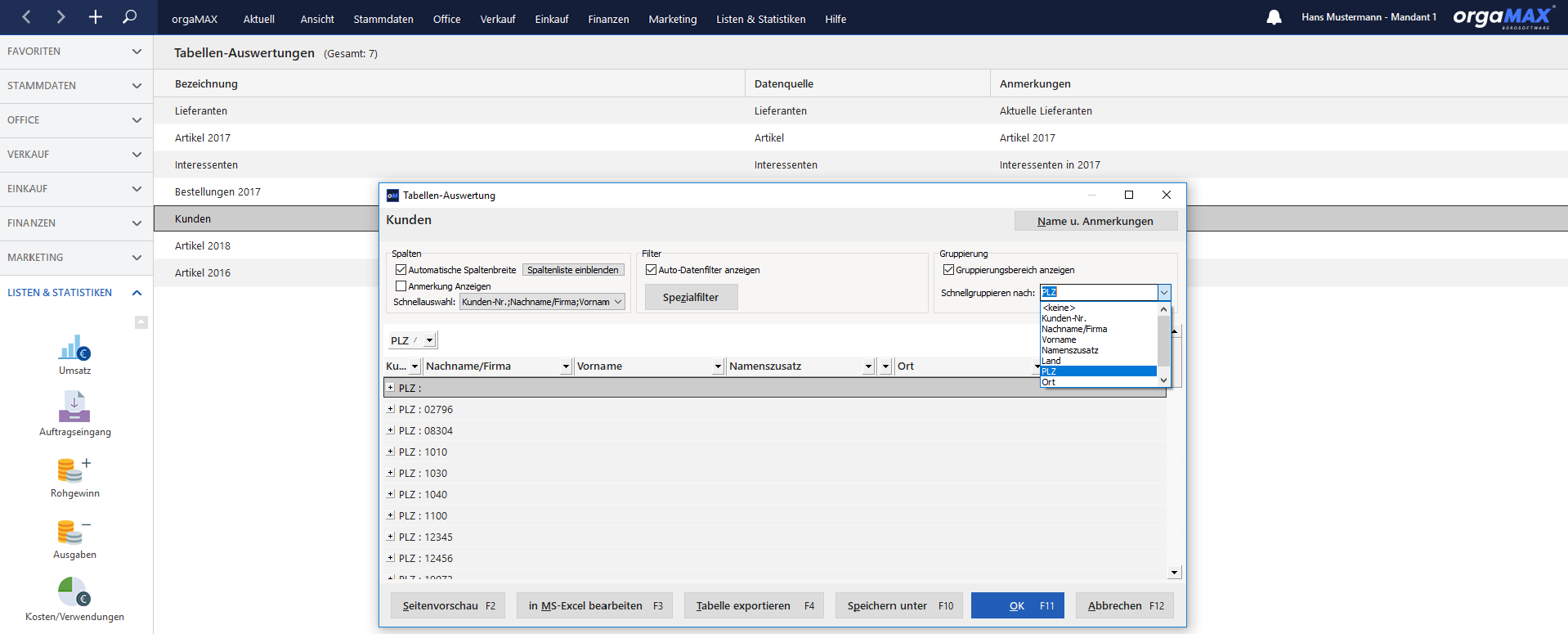Click the orgaMAX logo
This screenshot has width=1568, height=634.
point(1503,16)
